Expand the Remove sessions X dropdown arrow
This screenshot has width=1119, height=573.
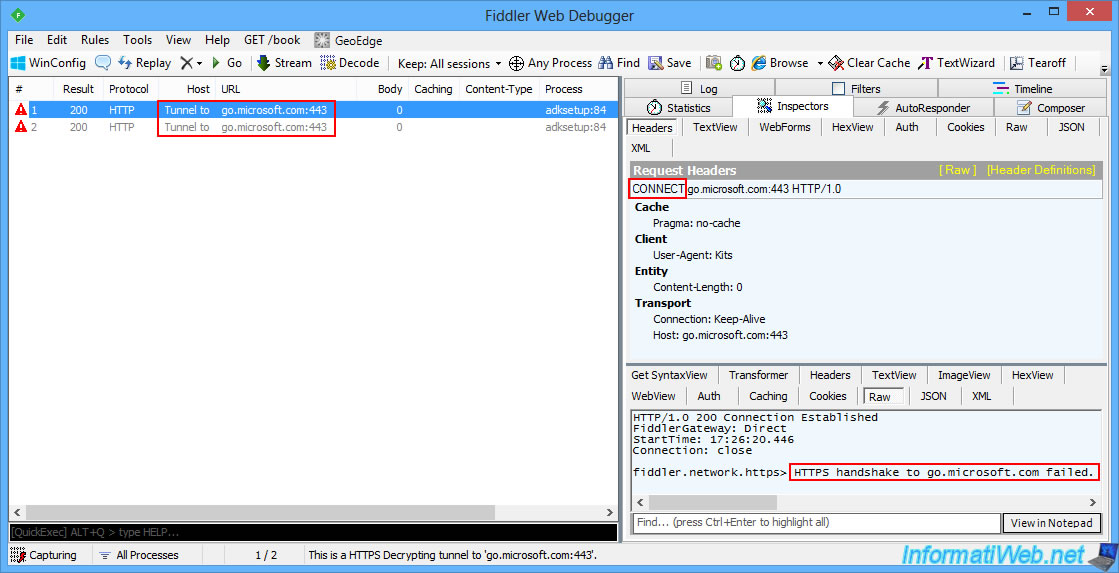tap(199, 63)
